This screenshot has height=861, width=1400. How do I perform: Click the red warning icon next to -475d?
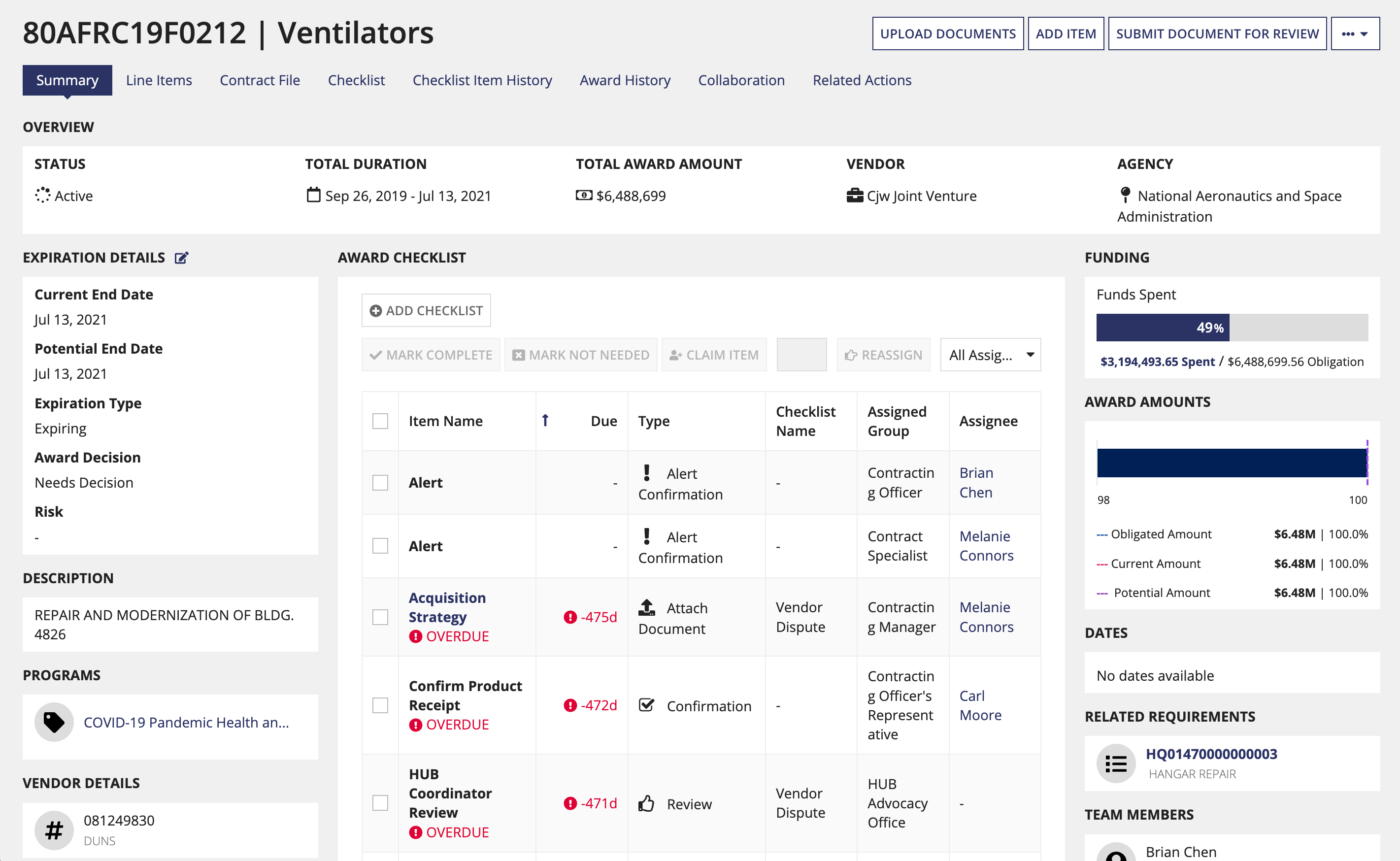[x=570, y=617]
